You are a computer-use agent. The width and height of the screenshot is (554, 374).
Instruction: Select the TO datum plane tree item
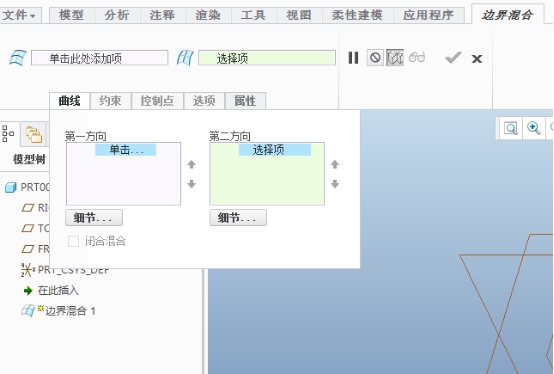click(35, 228)
